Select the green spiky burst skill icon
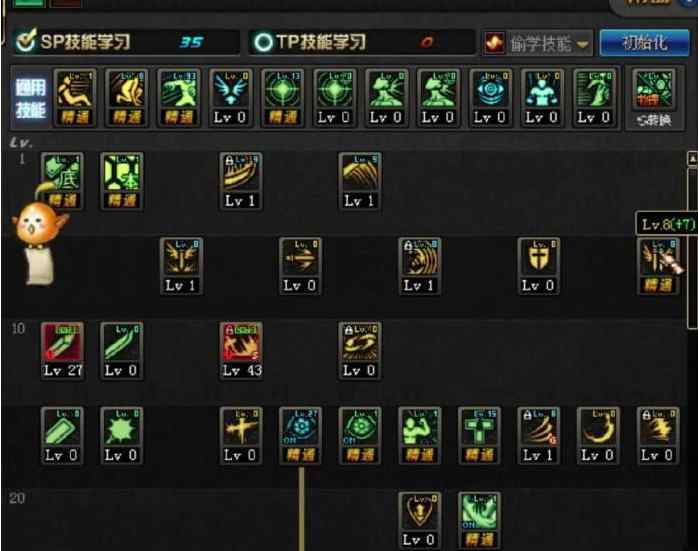This screenshot has width=698, height=551. pos(122,435)
